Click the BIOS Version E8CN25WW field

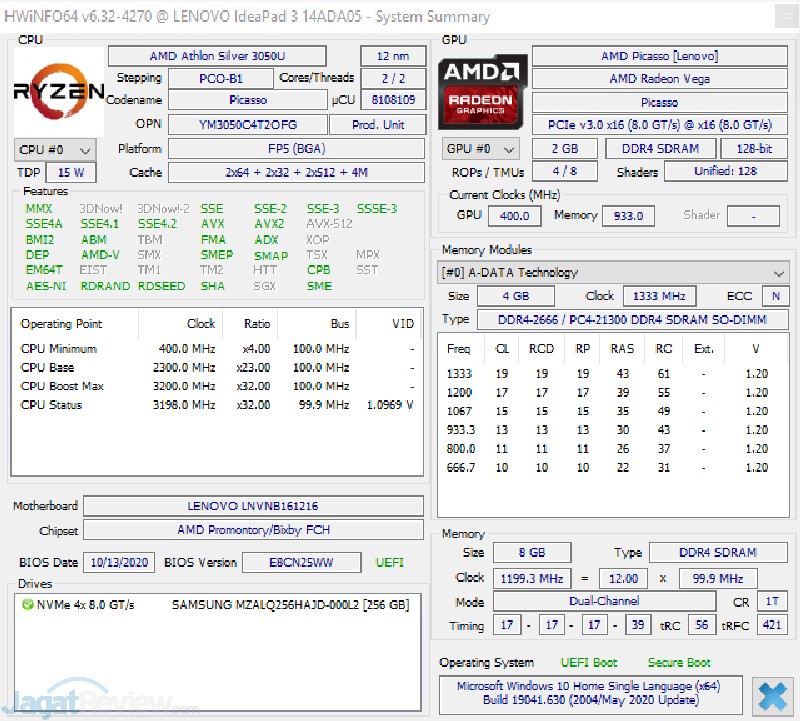pos(301,563)
